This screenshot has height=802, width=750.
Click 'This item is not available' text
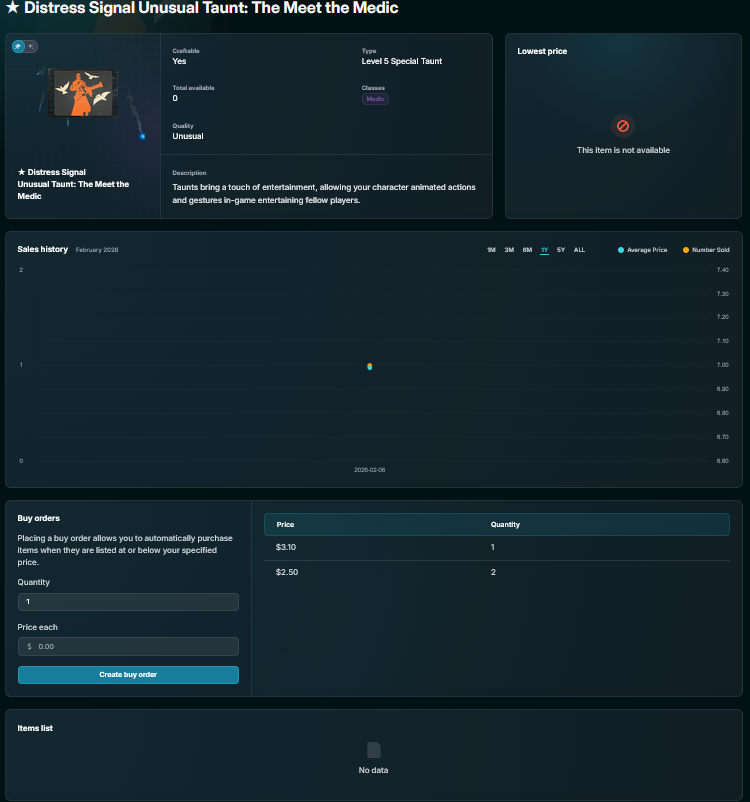(x=623, y=150)
